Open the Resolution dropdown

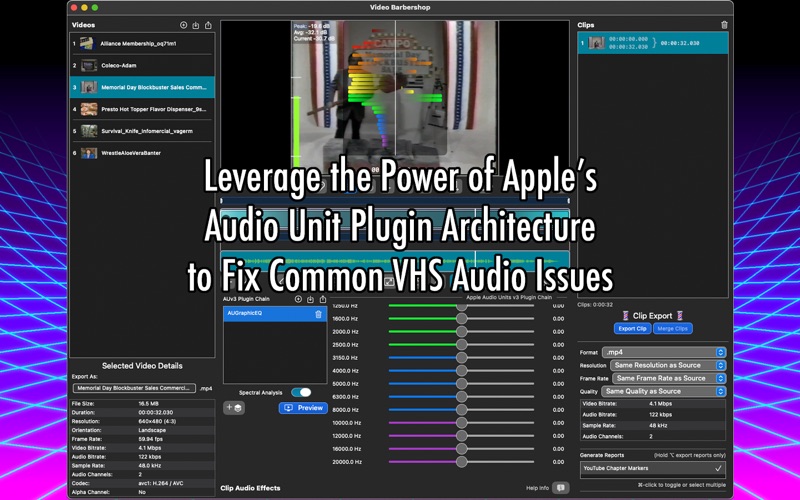pos(667,365)
